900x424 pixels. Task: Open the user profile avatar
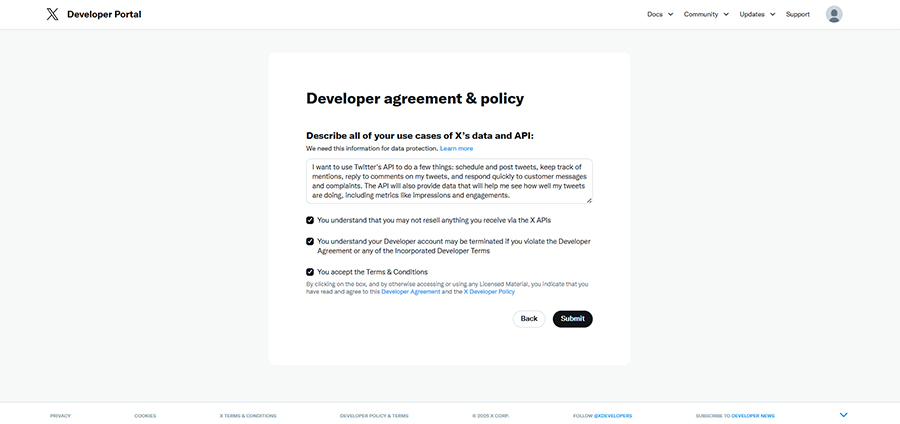click(833, 14)
